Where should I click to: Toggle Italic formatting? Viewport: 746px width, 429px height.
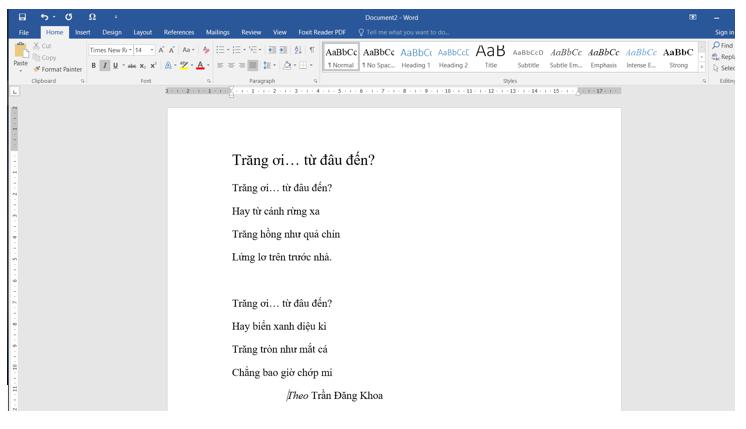106,67
